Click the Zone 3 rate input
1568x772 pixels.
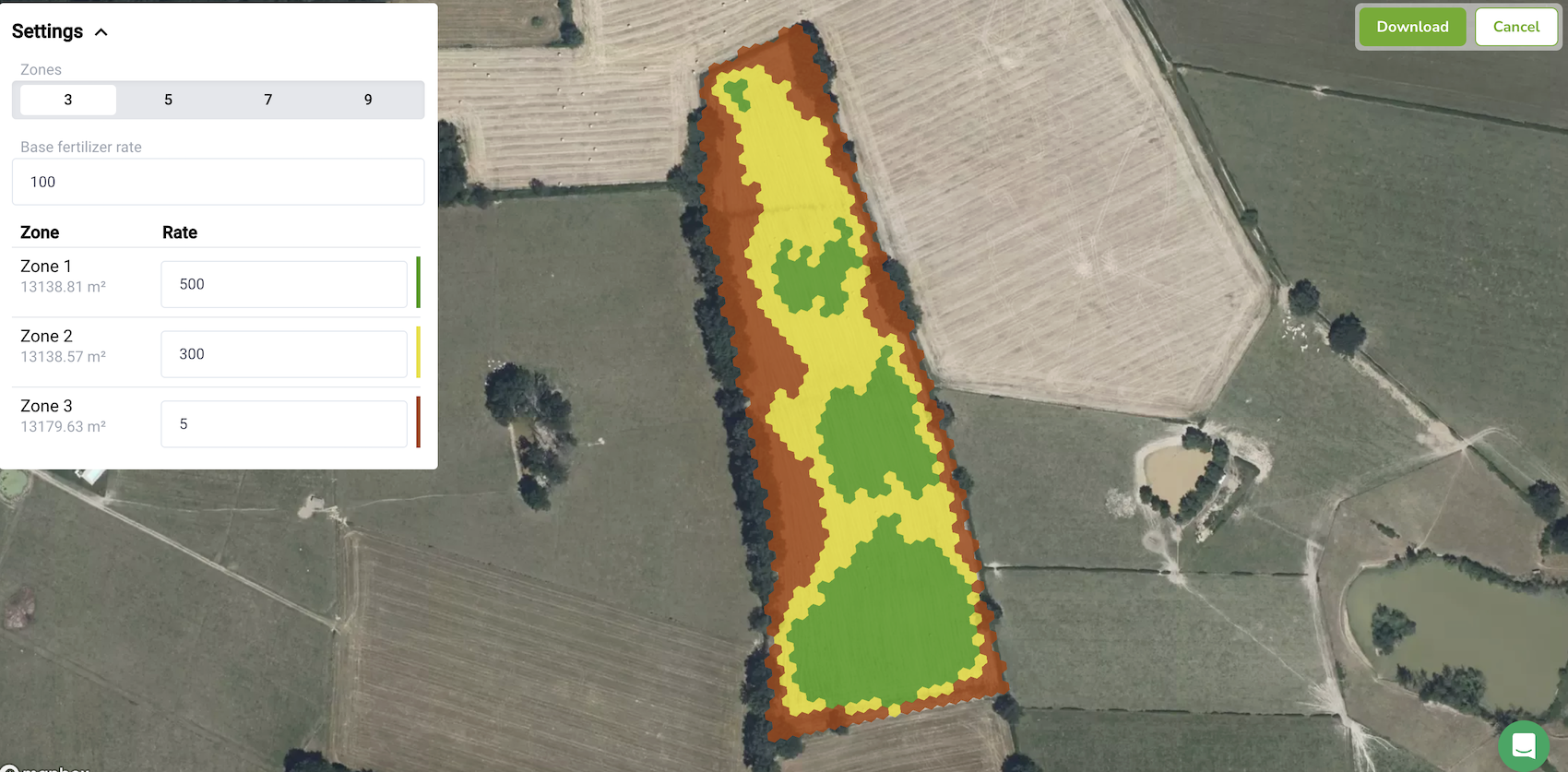tap(283, 424)
